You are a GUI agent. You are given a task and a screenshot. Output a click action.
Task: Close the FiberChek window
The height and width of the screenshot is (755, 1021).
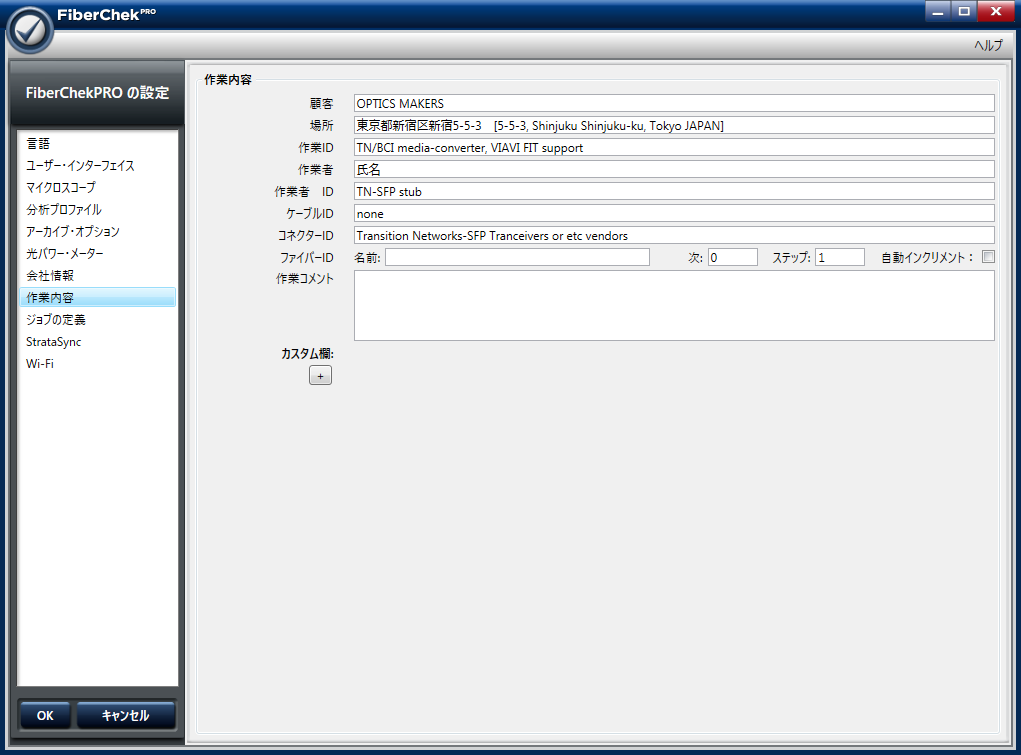click(996, 11)
